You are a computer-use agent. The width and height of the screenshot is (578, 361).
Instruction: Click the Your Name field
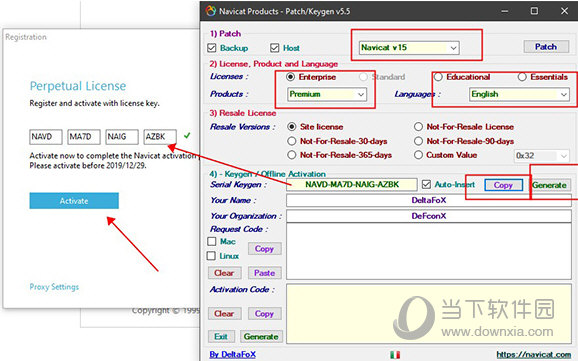429,200
